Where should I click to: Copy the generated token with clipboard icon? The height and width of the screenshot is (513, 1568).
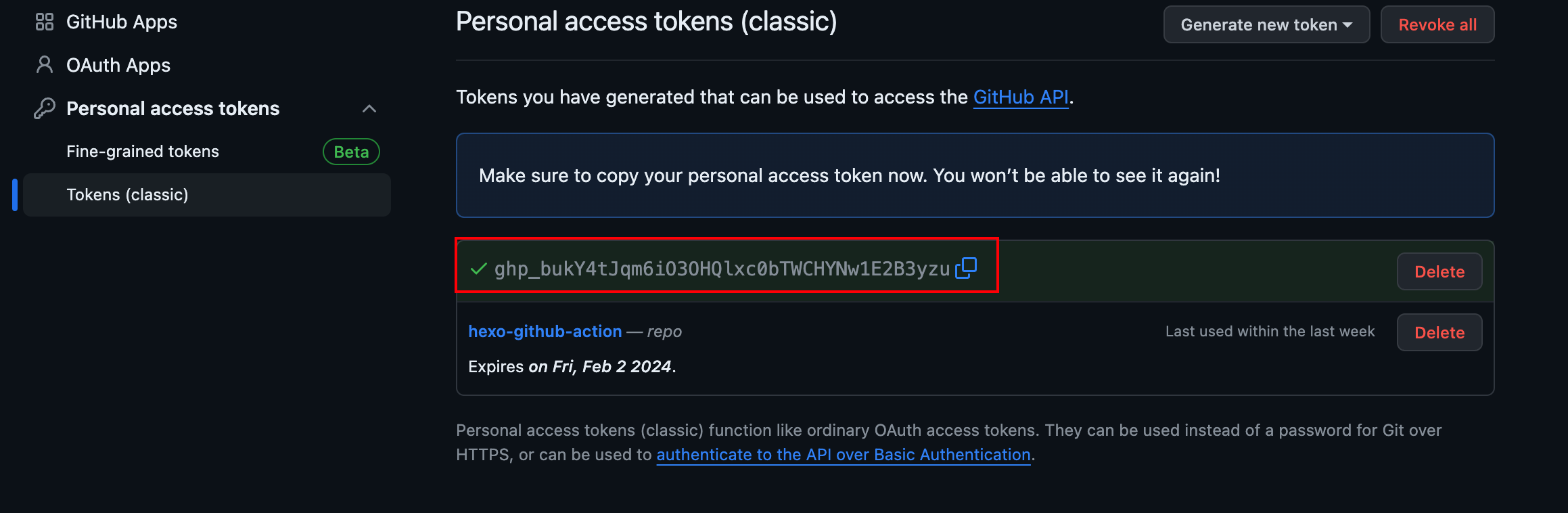point(966,268)
